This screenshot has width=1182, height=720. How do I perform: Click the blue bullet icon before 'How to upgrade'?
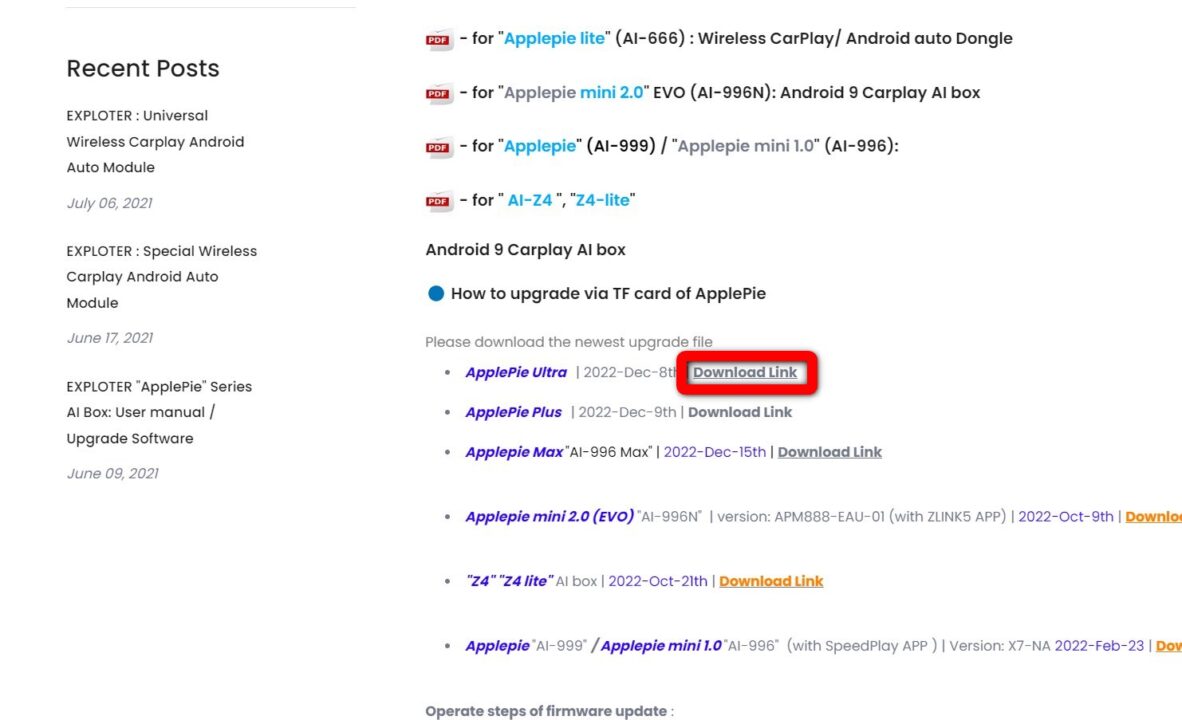(x=436, y=294)
